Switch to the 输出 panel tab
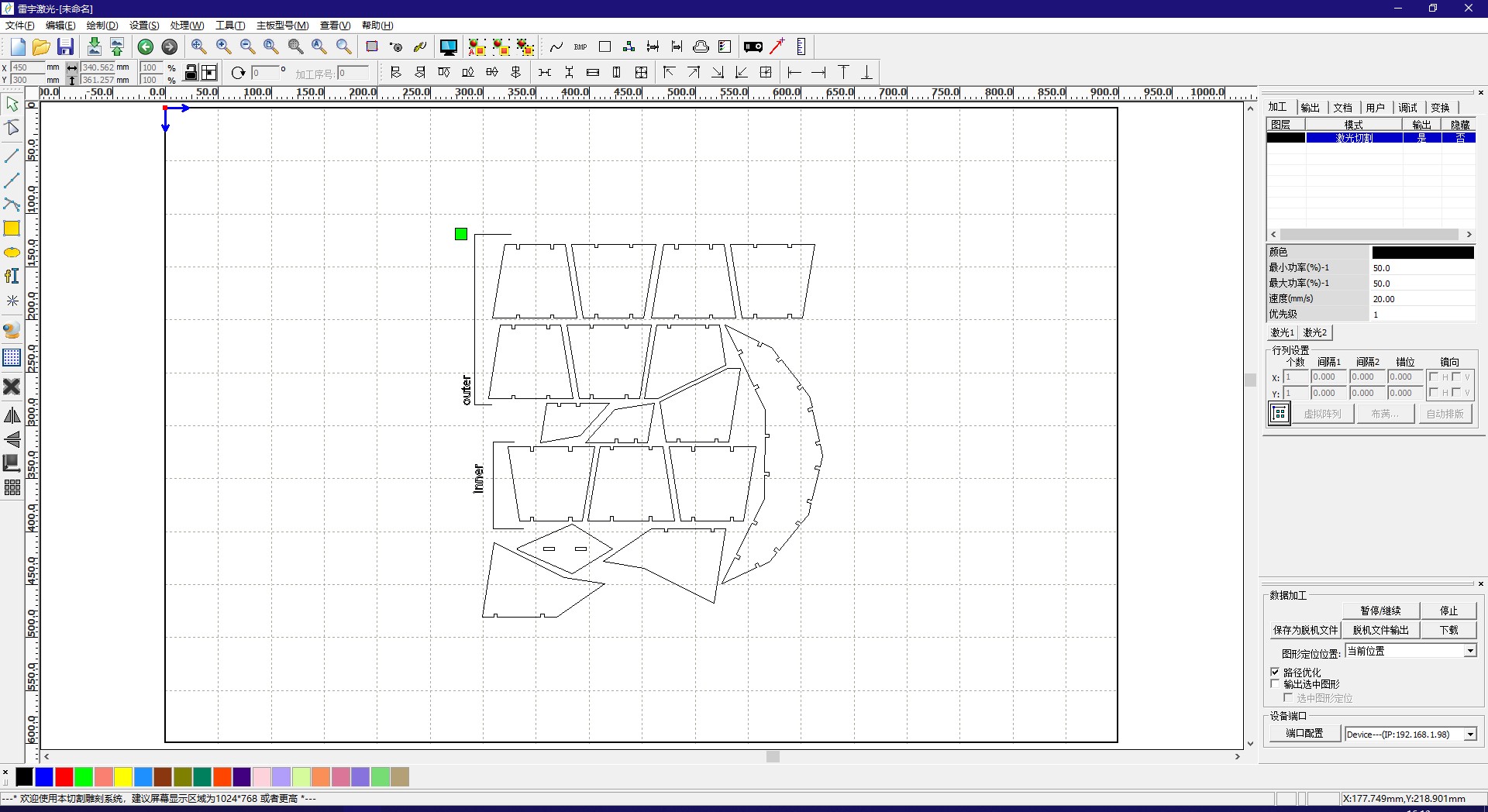The height and width of the screenshot is (812, 1488). click(x=1311, y=107)
